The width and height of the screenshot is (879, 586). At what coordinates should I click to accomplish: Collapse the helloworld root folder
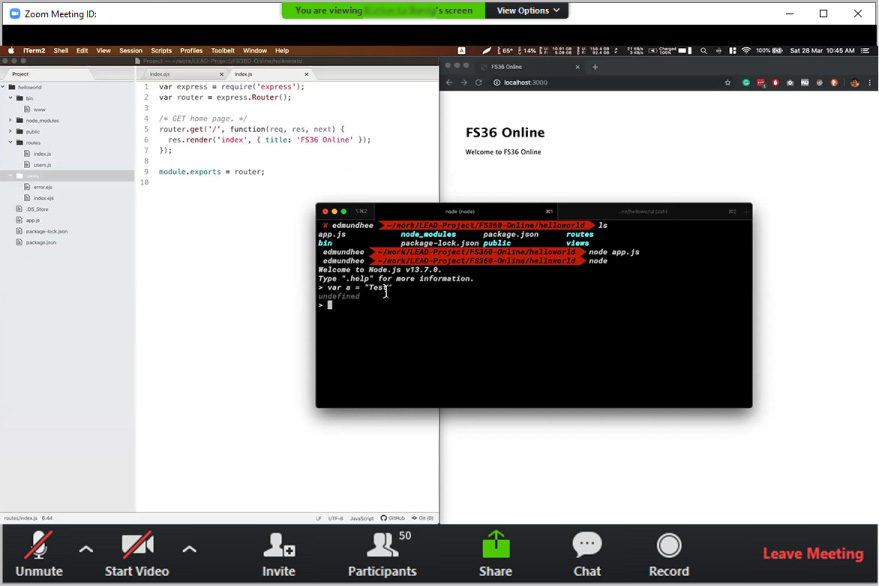pos(3,87)
